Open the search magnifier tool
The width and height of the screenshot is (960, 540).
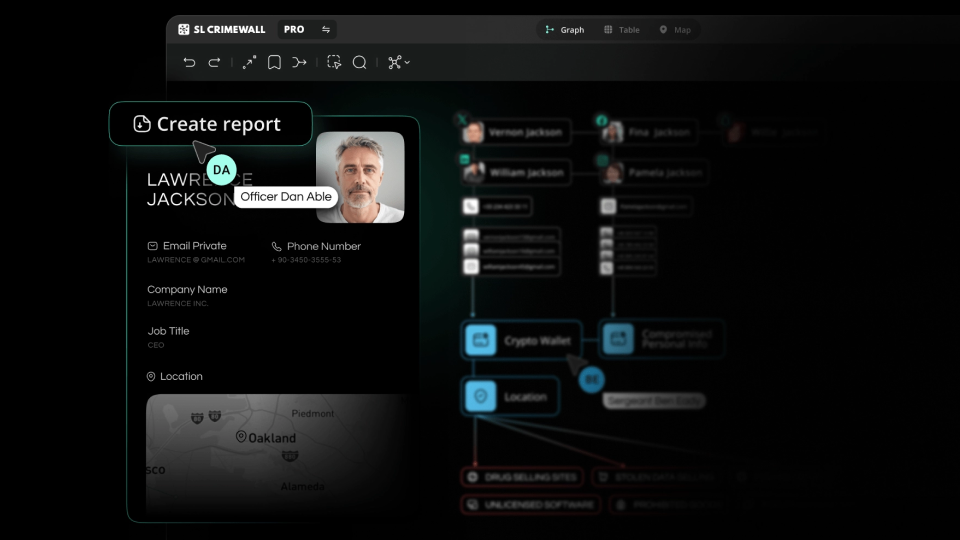tap(359, 62)
